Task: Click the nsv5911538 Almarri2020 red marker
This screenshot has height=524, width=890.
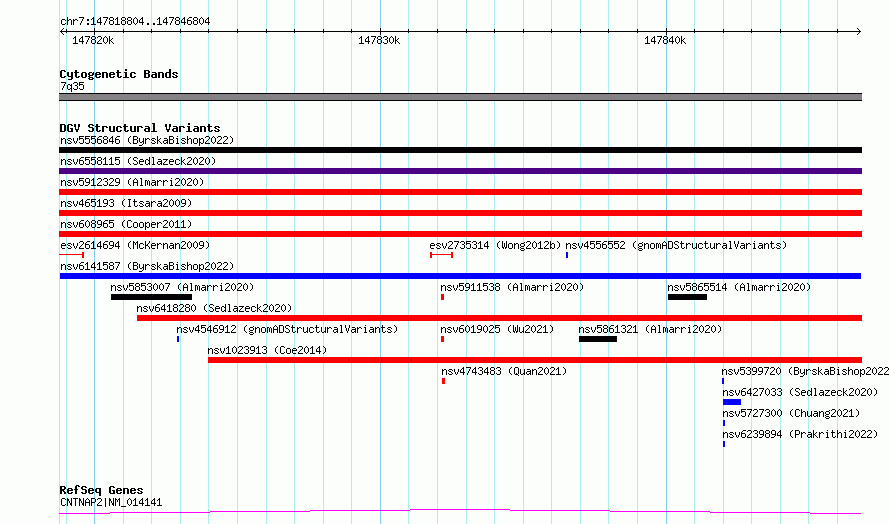Action: point(442,297)
